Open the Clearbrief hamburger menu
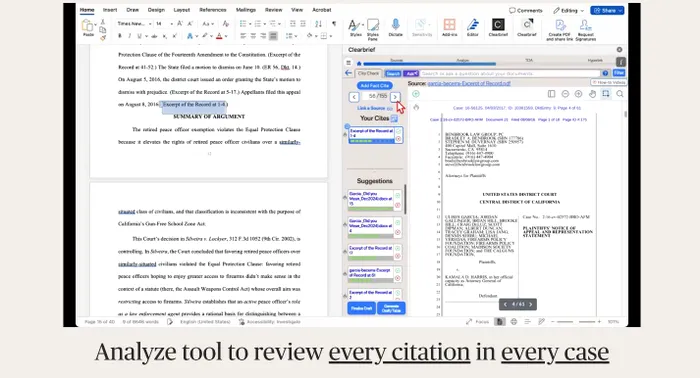This screenshot has height=378, width=700. [x=349, y=63]
